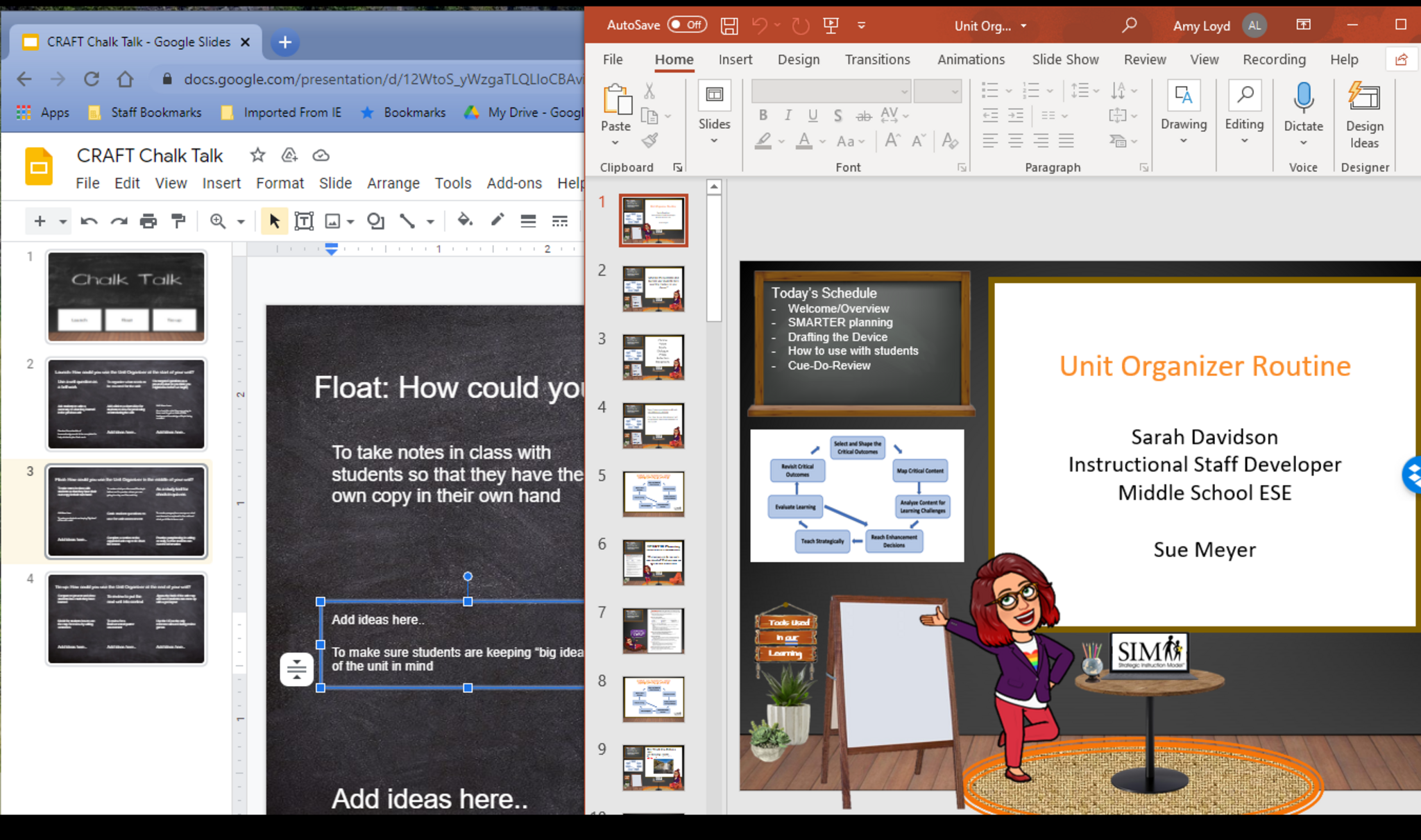Viewport: 1421px width, 840px height.
Task: Click the print icon in Slides toolbar
Action: (x=148, y=221)
